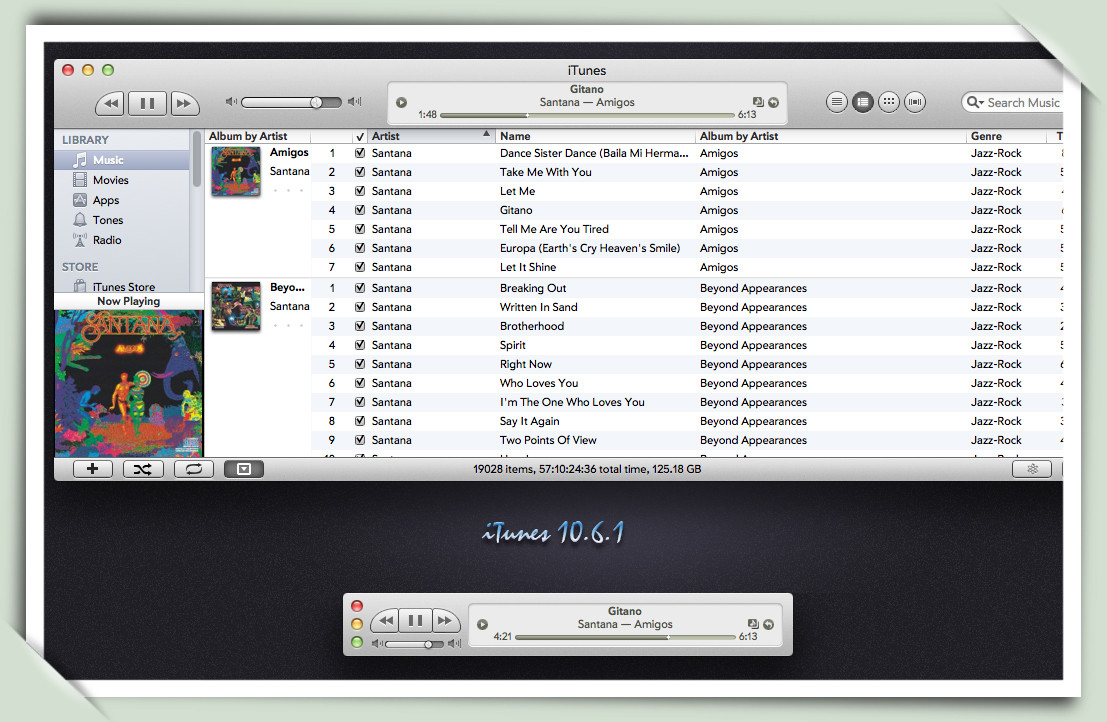The image size is (1107, 722).
Task: Seek in the main iTunes song progress bar
Action: pyautogui.click(x=587, y=115)
